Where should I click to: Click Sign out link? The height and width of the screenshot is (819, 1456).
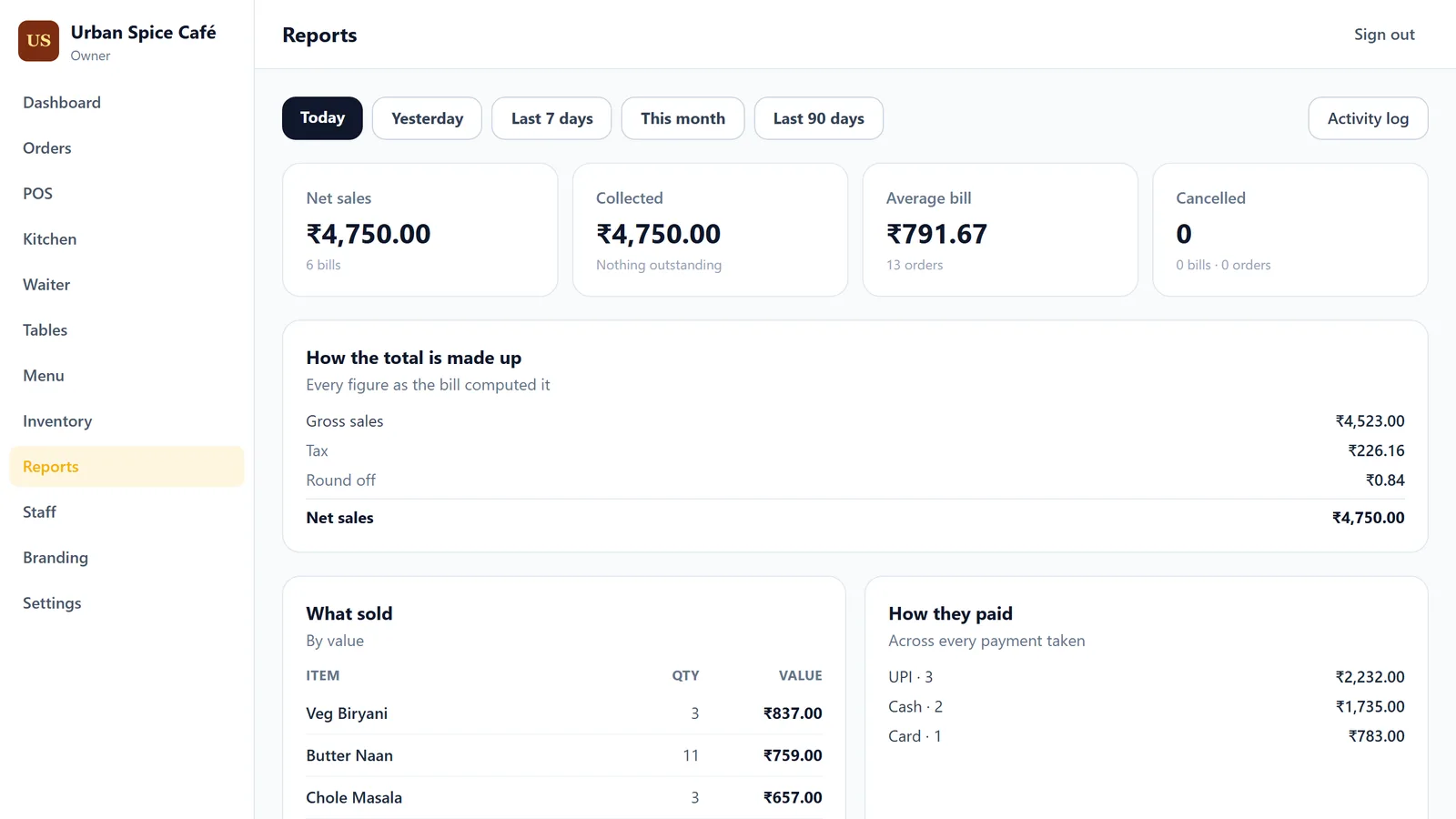click(x=1384, y=35)
